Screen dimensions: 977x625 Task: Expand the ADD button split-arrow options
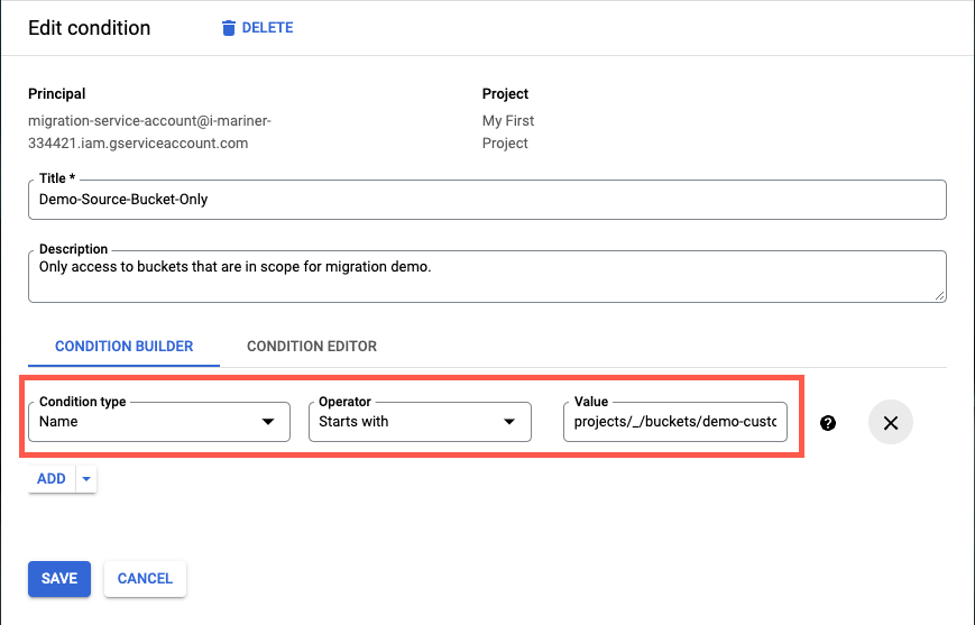(86, 478)
